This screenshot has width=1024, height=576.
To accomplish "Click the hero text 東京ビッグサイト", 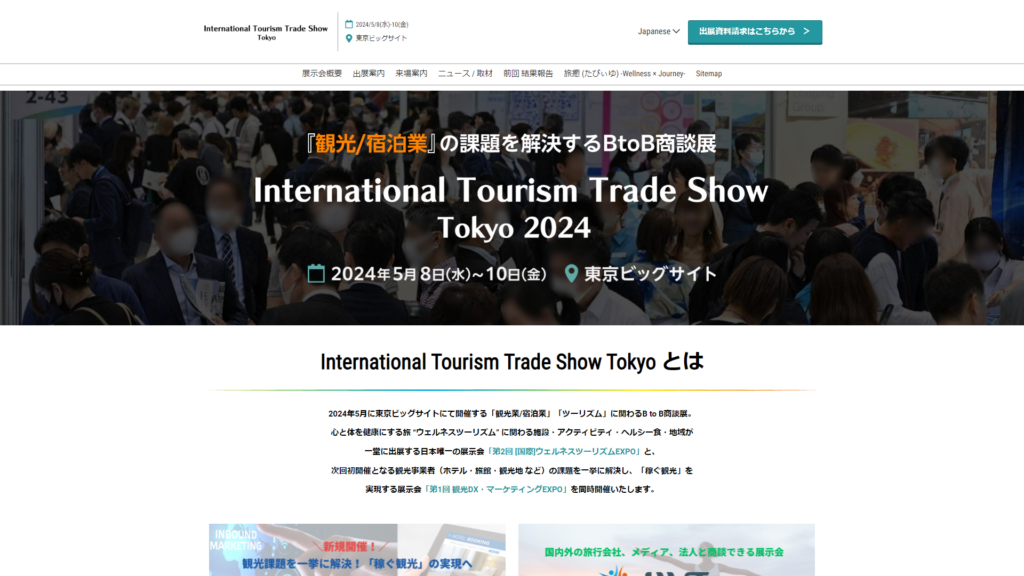I will [650, 274].
